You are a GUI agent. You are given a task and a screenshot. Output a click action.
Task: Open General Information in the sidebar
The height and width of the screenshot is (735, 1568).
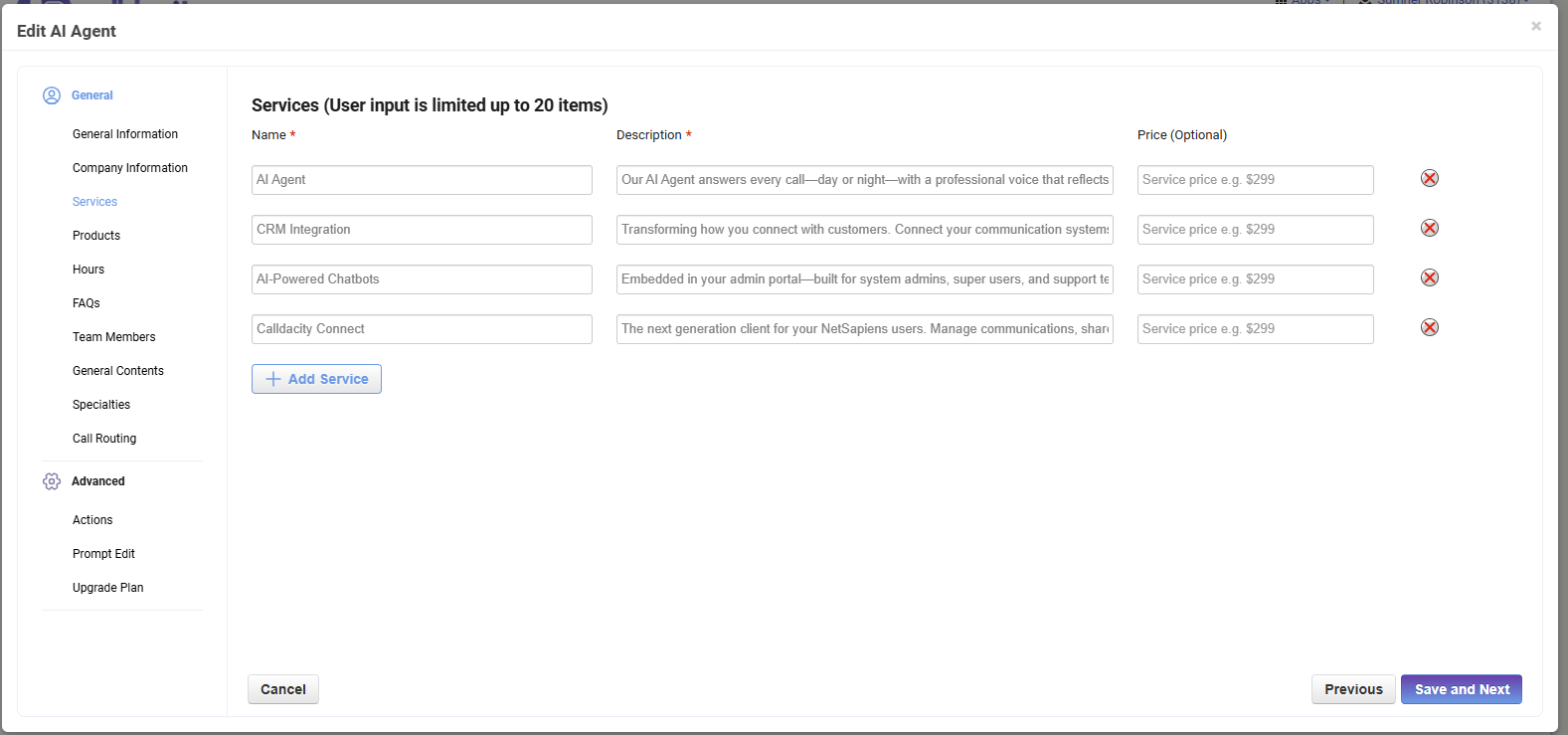[x=125, y=134]
